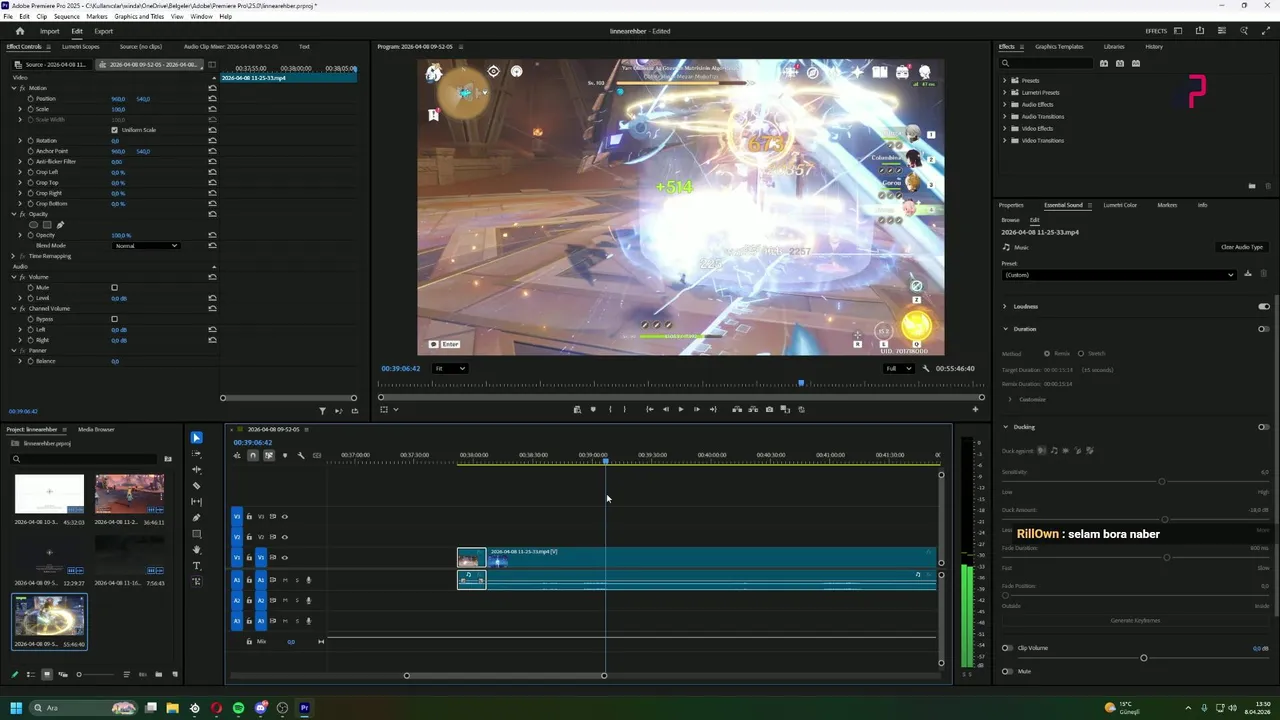
Task: Toggle the Uniform Scale checkbox
Action: click(114, 130)
